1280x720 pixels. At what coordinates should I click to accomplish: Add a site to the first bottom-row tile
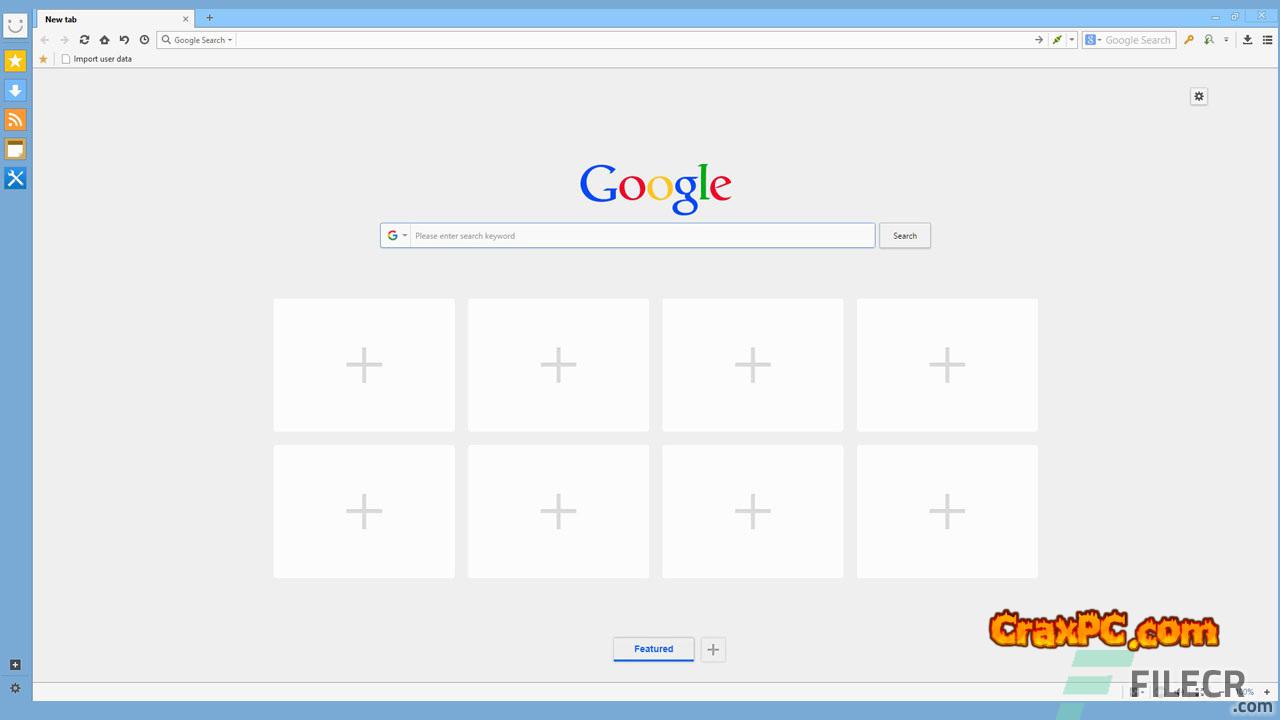364,511
